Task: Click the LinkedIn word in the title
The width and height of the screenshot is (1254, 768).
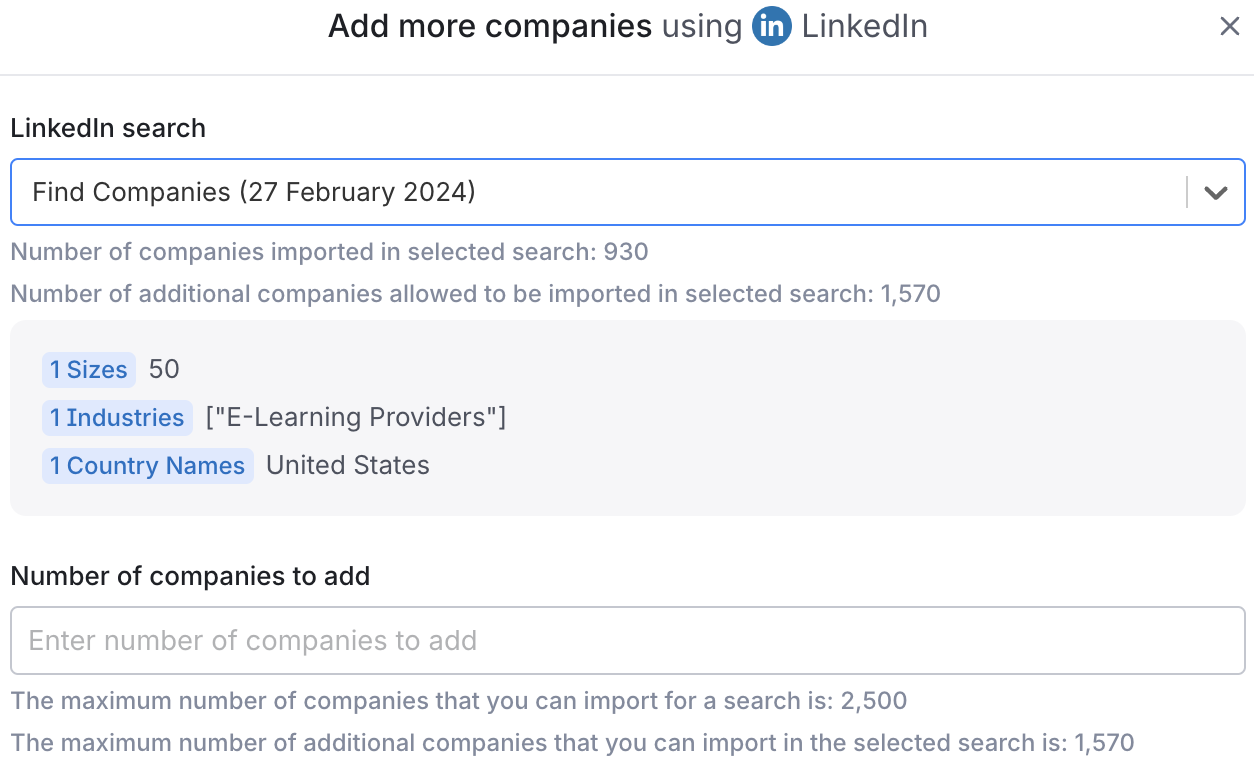Action: (x=864, y=27)
